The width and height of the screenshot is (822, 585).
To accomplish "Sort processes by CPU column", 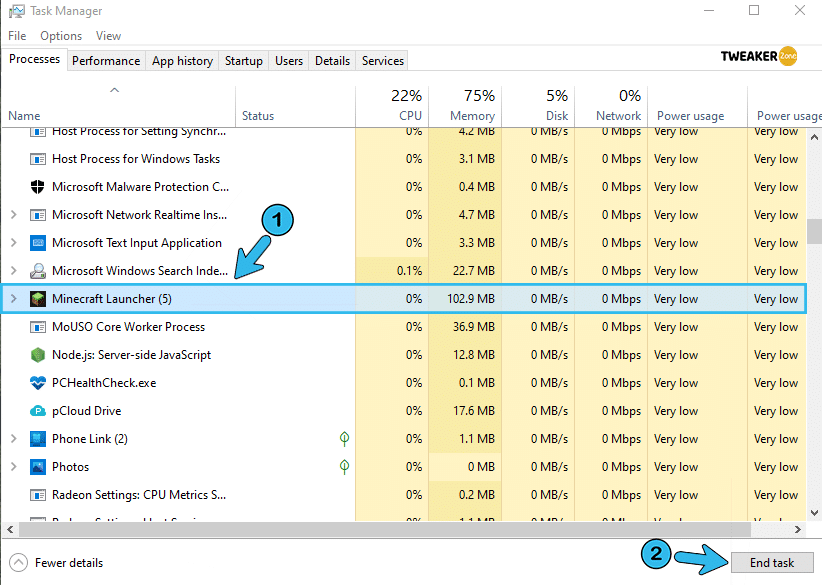I will click(x=392, y=106).
